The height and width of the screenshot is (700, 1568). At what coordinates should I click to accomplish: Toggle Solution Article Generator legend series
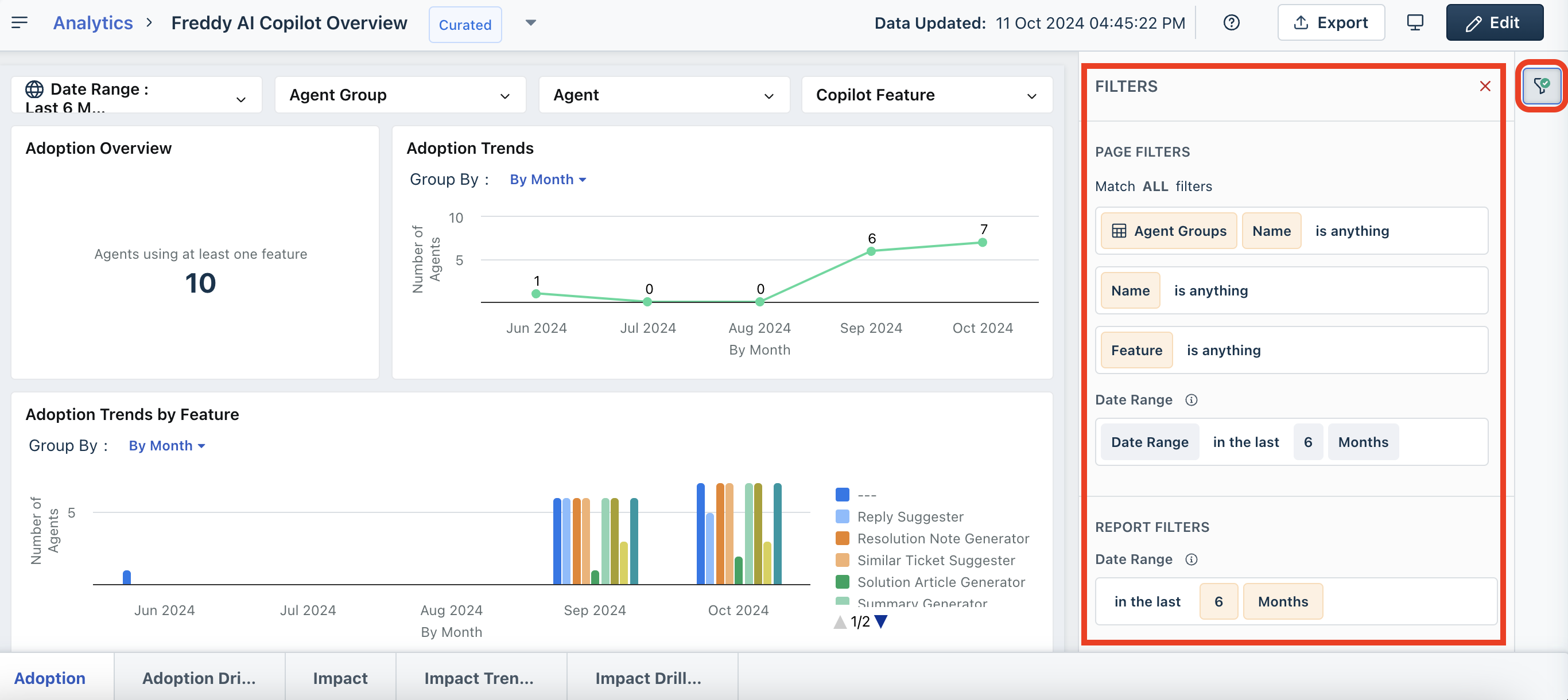point(941,582)
